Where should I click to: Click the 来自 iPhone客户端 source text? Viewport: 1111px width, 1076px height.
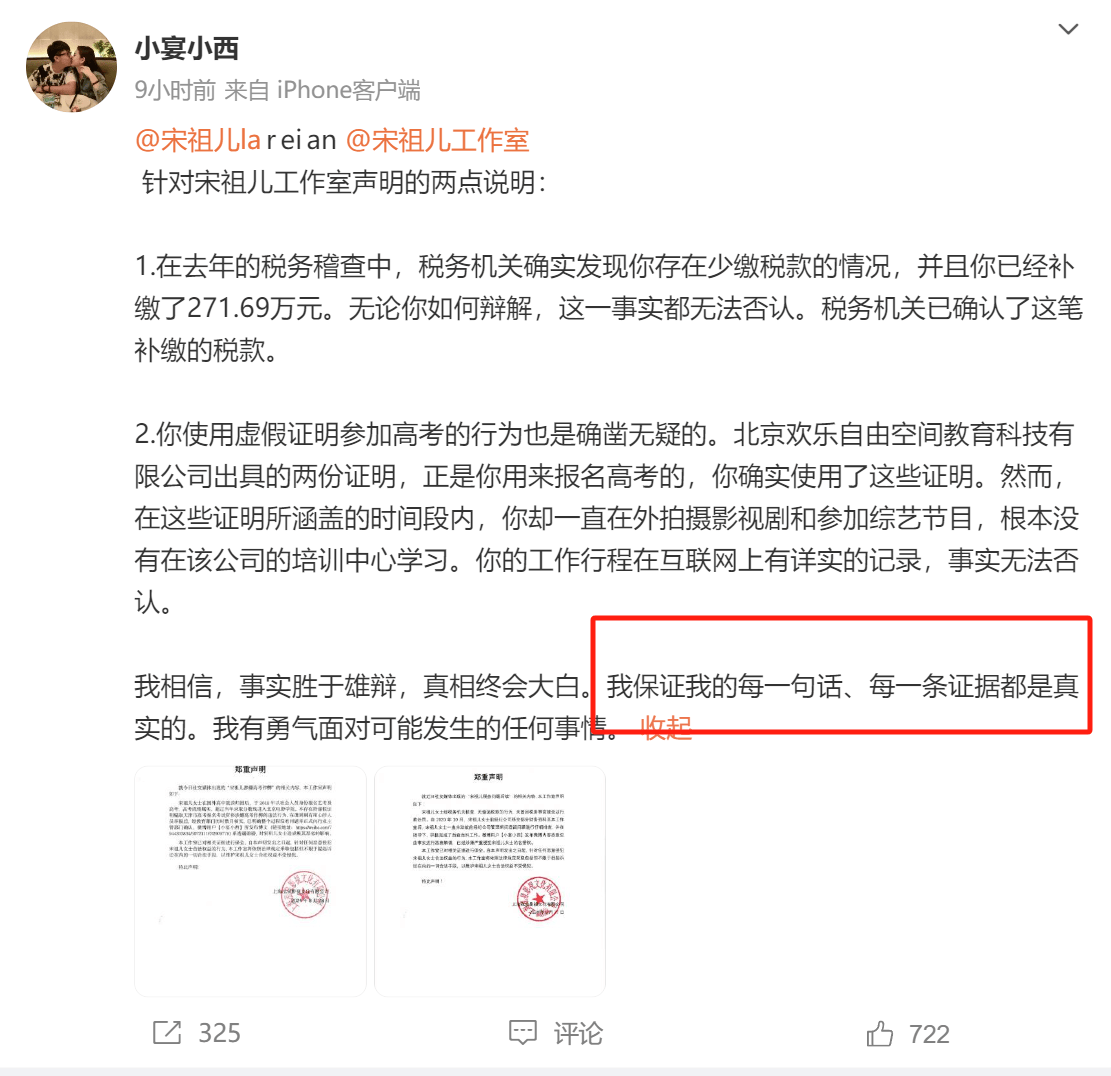322,90
